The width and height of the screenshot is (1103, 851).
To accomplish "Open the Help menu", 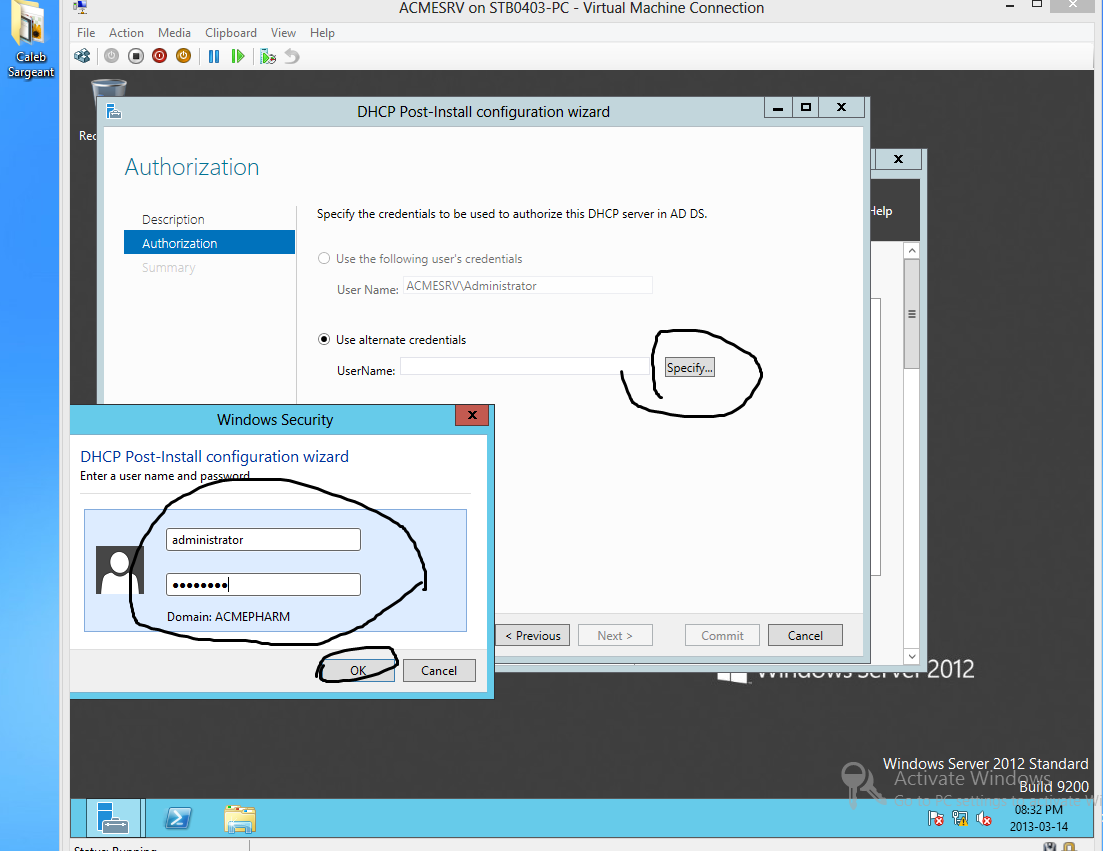I will tap(322, 32).
